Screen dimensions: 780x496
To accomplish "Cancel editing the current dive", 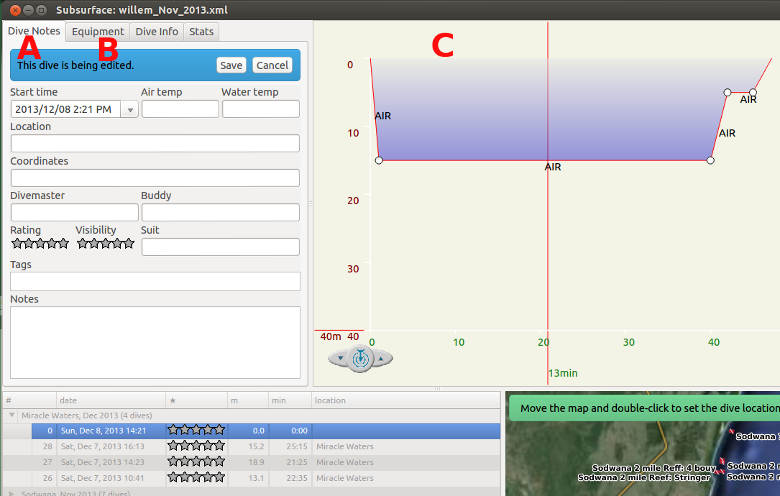I will click(271, 65).
